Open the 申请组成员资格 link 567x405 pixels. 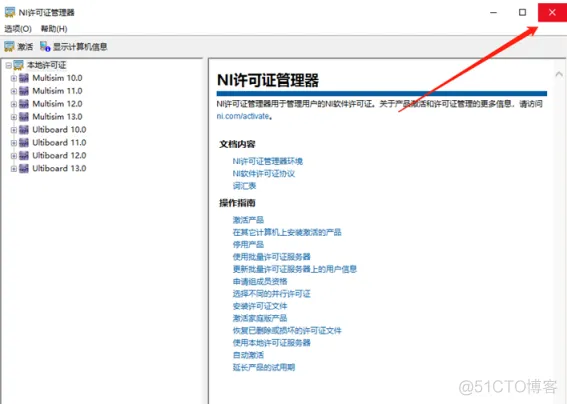(x=260, y=281)
